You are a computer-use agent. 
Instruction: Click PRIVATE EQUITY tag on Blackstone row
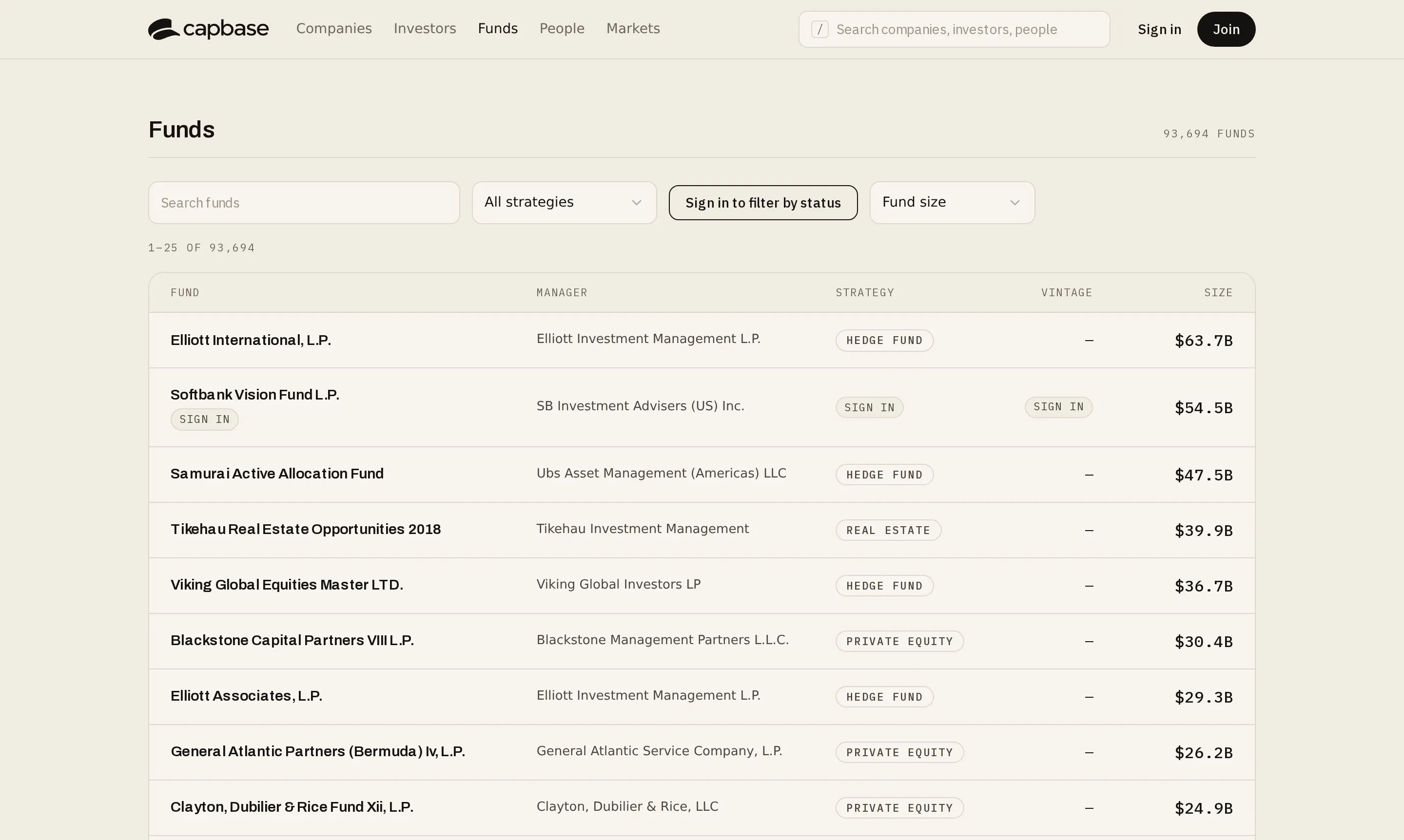tap(899, 641)
